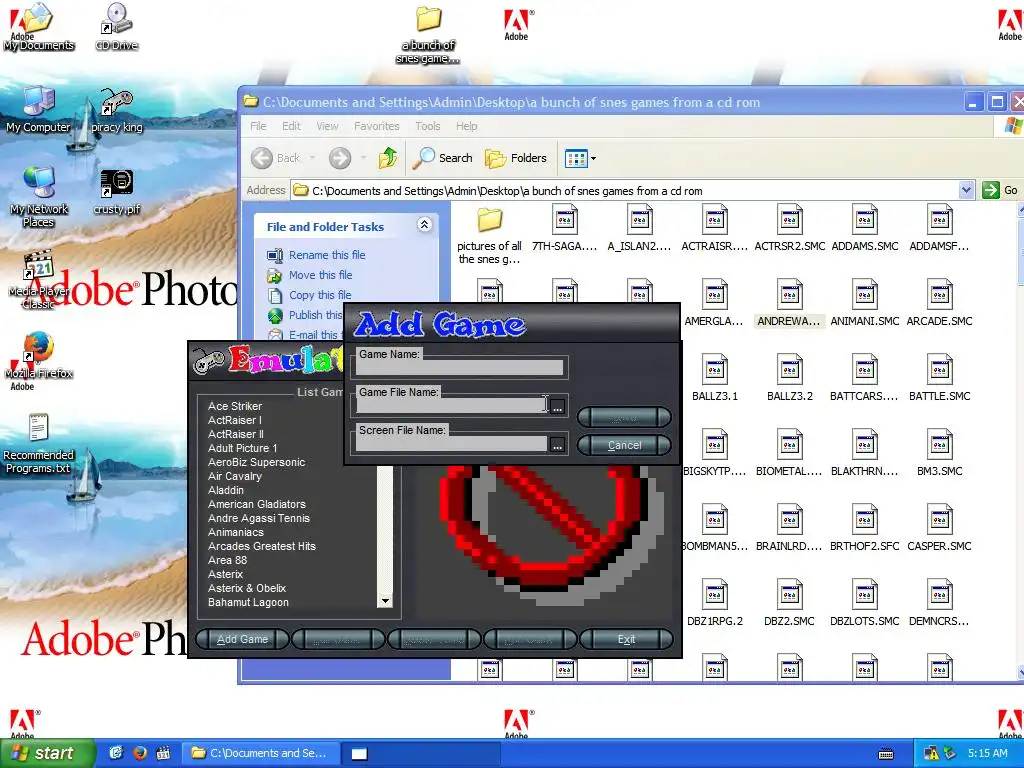Viewport: 1024px width, 768px height.
Task: Open 'pictures of all the snes games' folder
Action: (x=489, y=235)
